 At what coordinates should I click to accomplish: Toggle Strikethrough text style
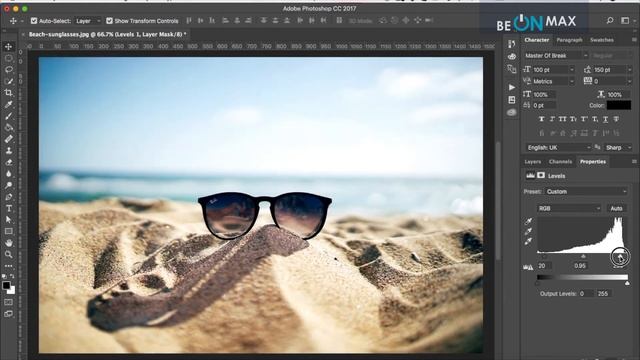click(616, 119)
